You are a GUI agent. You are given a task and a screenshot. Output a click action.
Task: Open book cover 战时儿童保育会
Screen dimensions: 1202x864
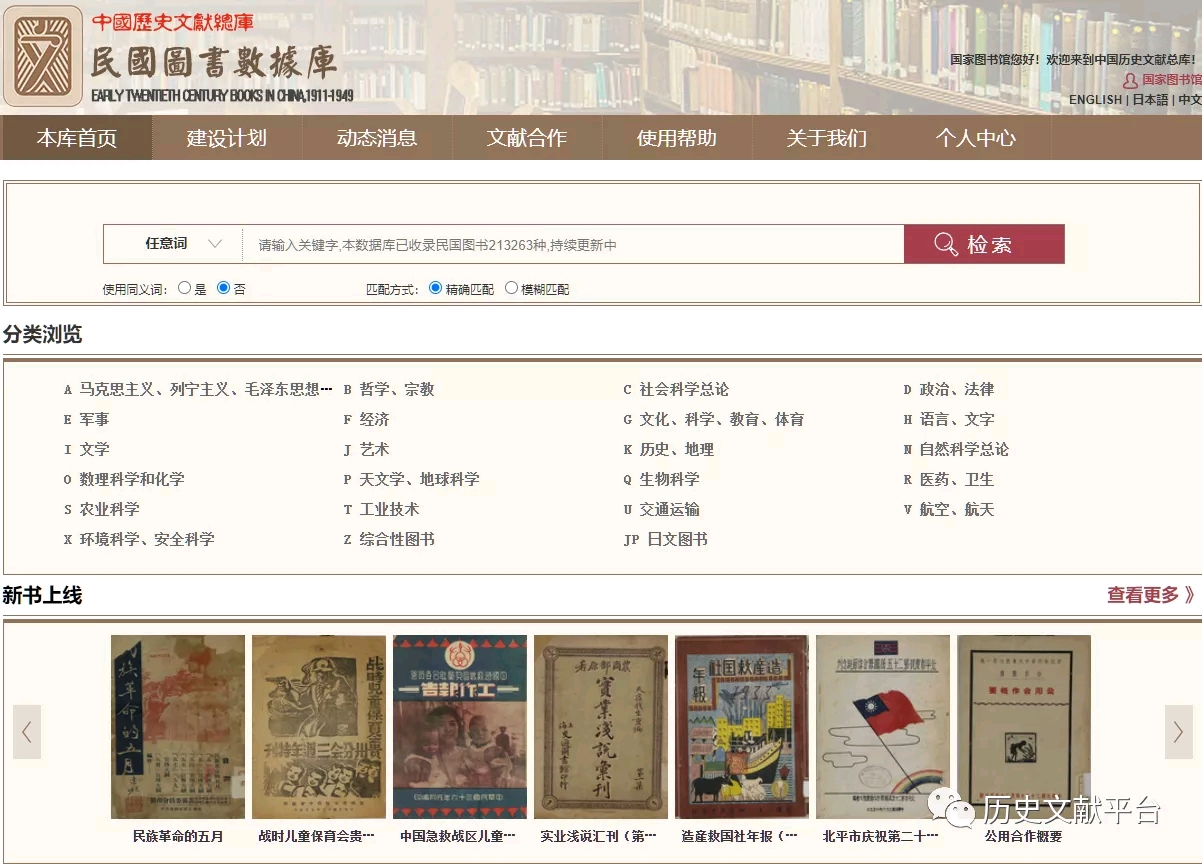click(319, 727)
